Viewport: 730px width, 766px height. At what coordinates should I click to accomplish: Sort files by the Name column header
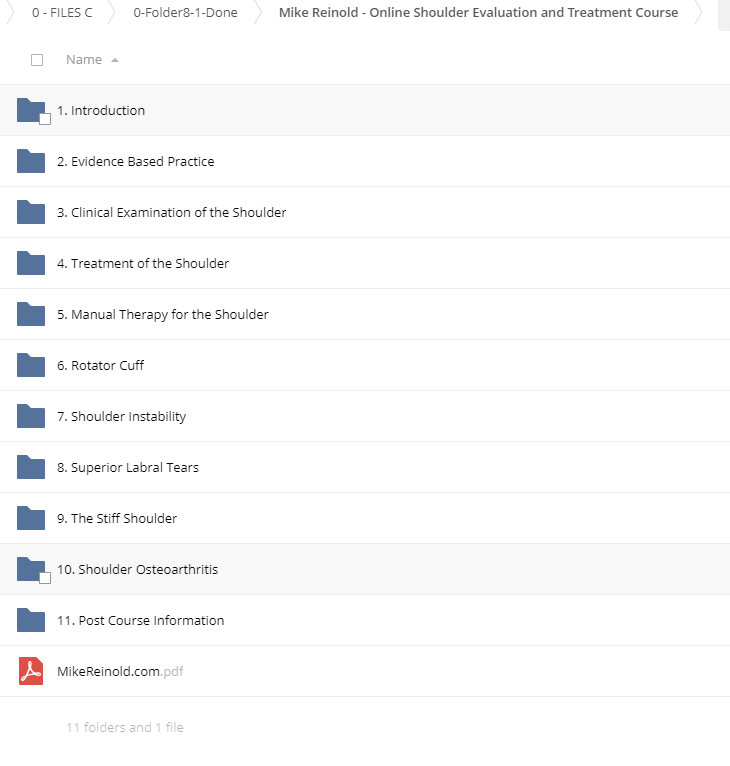click(84, 60)
